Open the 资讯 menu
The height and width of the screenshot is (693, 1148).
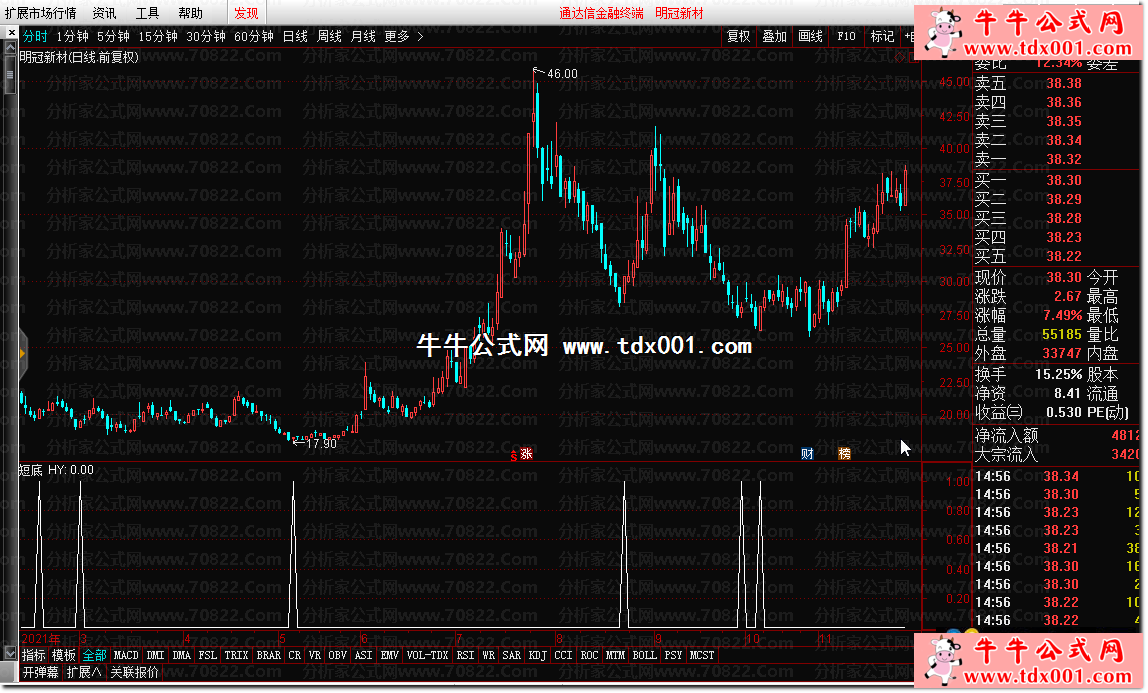pos(104,13)
